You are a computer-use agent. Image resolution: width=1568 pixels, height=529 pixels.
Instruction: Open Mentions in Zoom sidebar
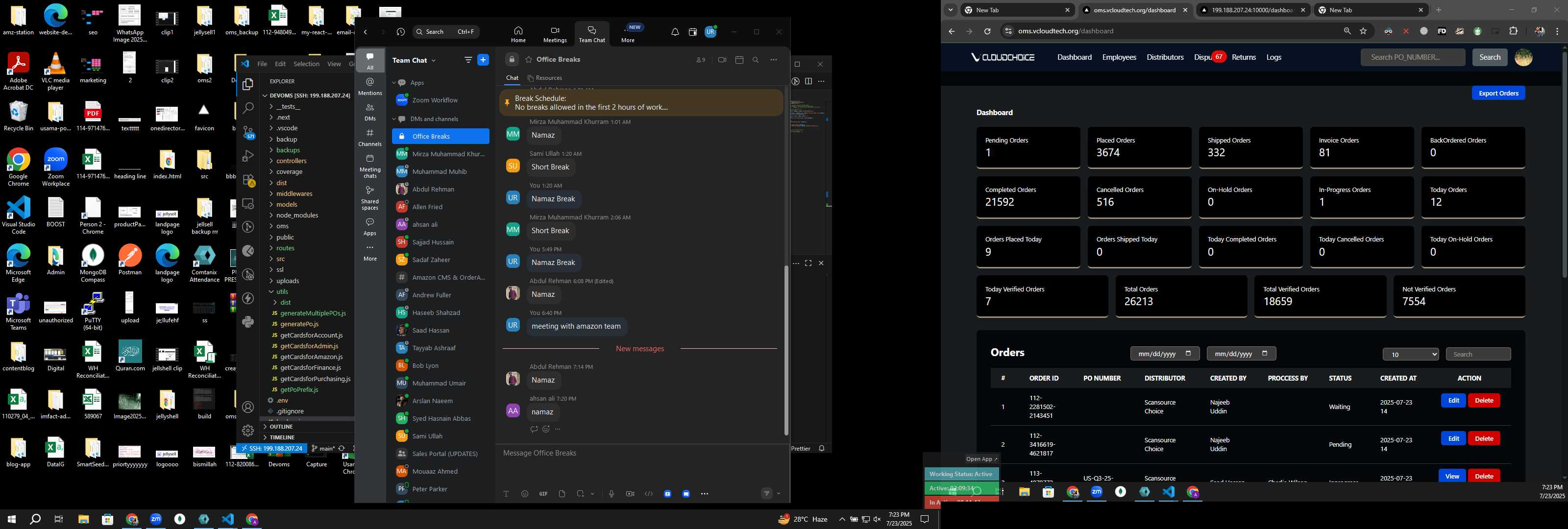369,86
